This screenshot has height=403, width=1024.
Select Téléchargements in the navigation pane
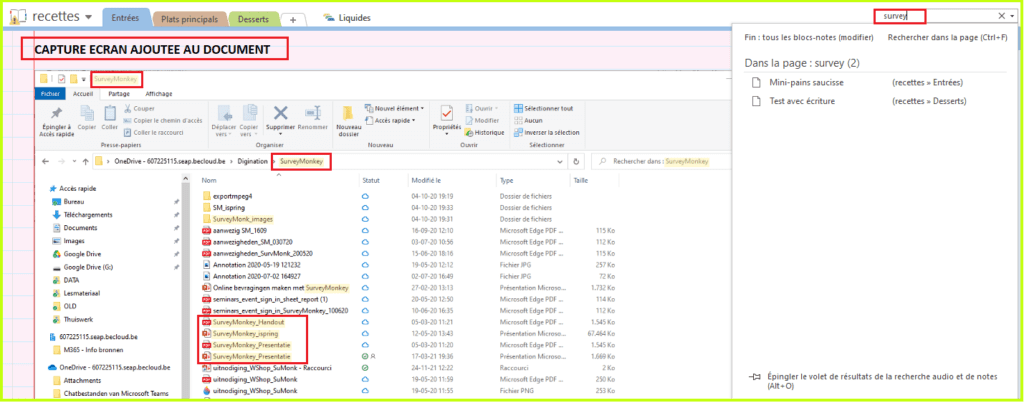click(x=88, y=215)
